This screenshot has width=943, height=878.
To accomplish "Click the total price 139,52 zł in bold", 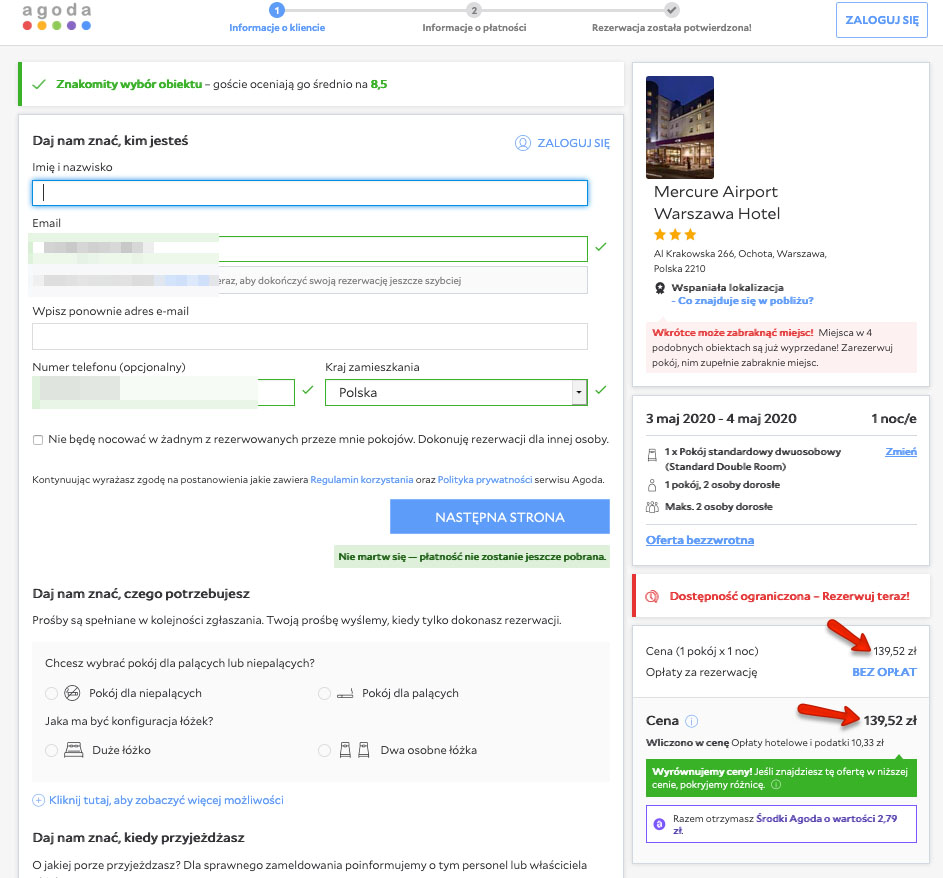I will pos(890,720).
